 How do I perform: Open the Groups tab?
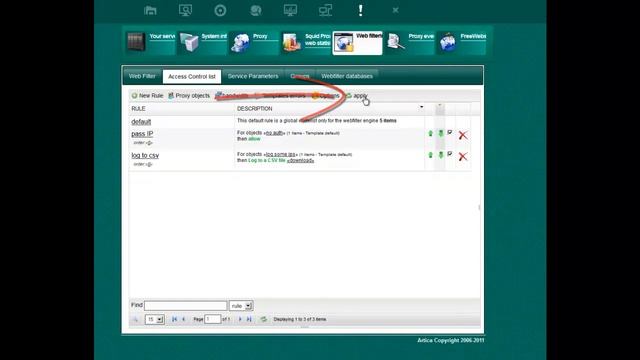(300, 76)
